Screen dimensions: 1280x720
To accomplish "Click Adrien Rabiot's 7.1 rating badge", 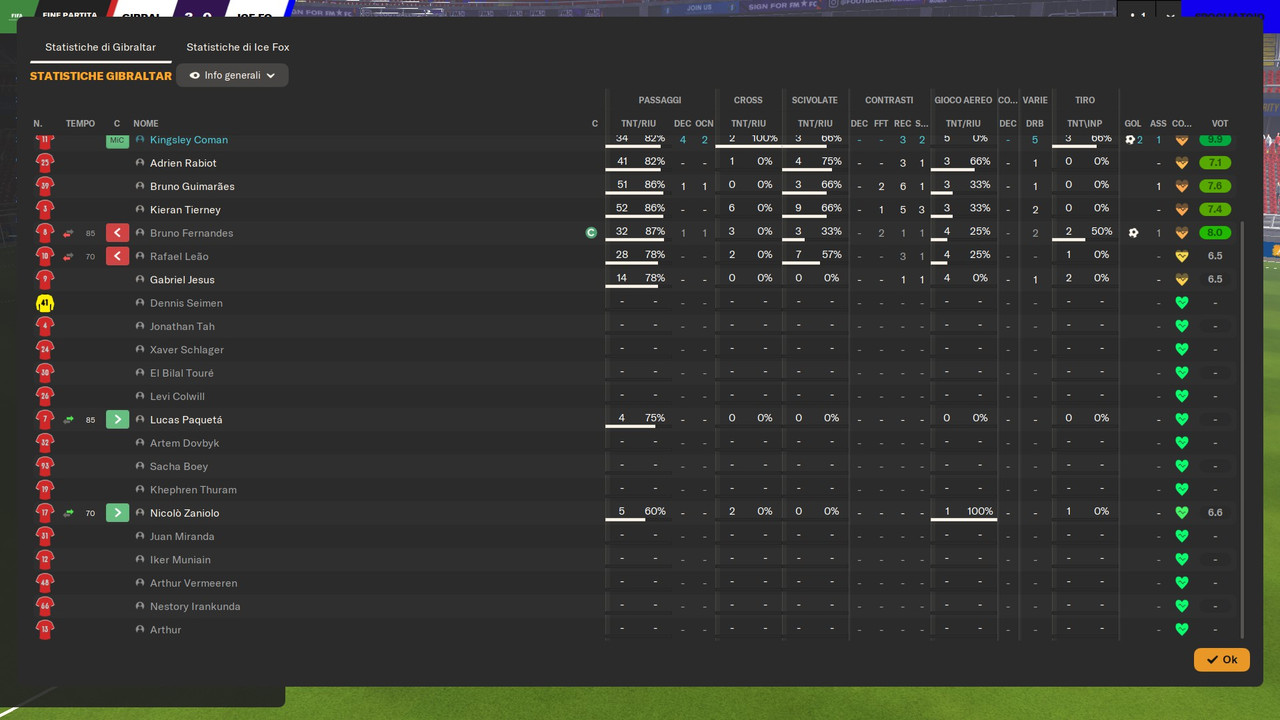I will [1215, 163].
